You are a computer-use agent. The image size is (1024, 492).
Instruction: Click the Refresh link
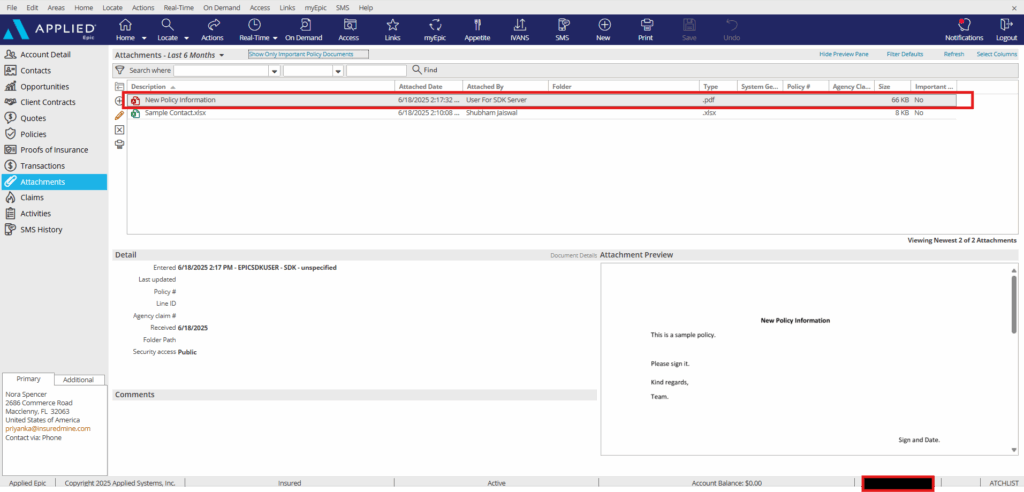(x=953, y=54)
